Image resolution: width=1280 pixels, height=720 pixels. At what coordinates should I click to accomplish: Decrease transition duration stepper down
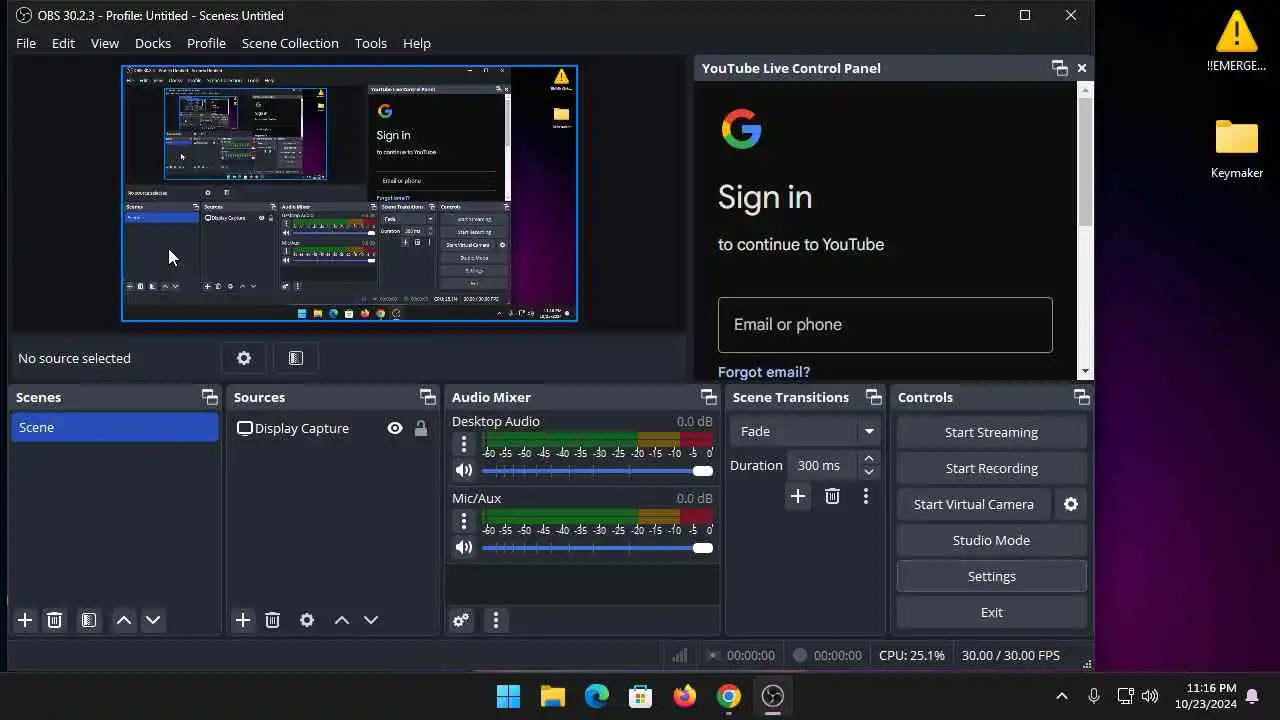pos(869,472)
